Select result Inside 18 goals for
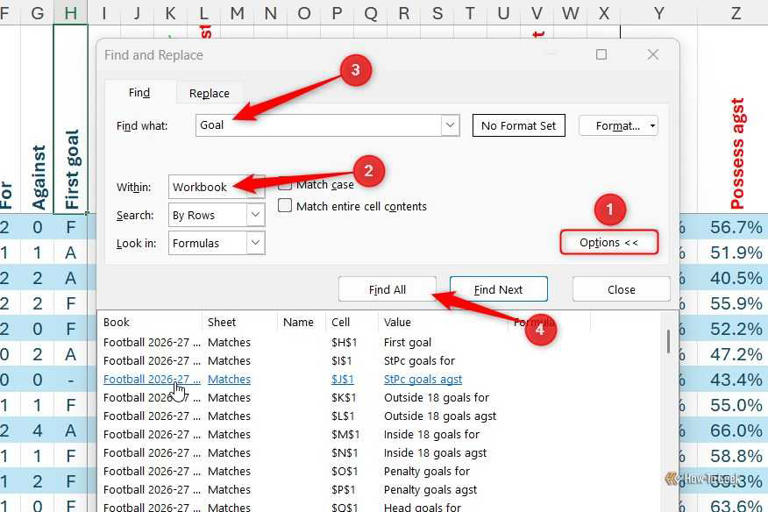Screen dimensions: 768x512 (380, 434)
